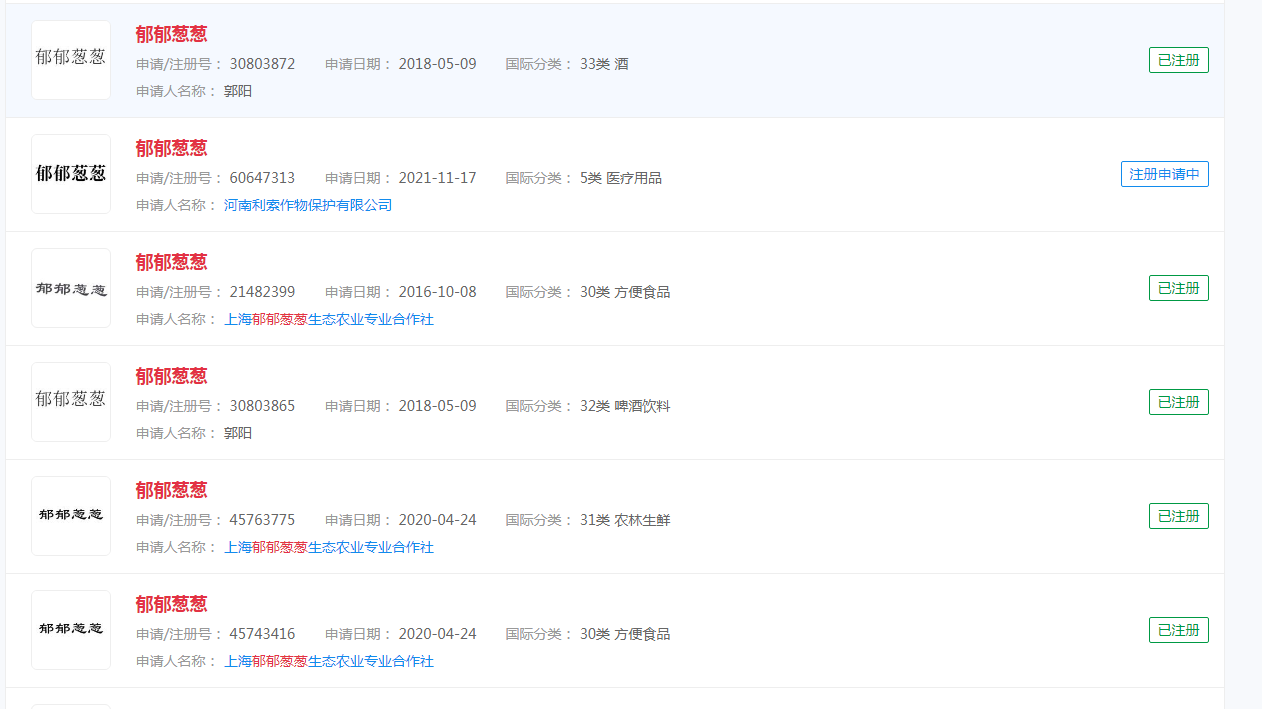
Task: Open applicant 上海郁郁葱葱生态农业专业合作社 in the 21482399 row
Action: pyautogui.click(x=328, y=319)
